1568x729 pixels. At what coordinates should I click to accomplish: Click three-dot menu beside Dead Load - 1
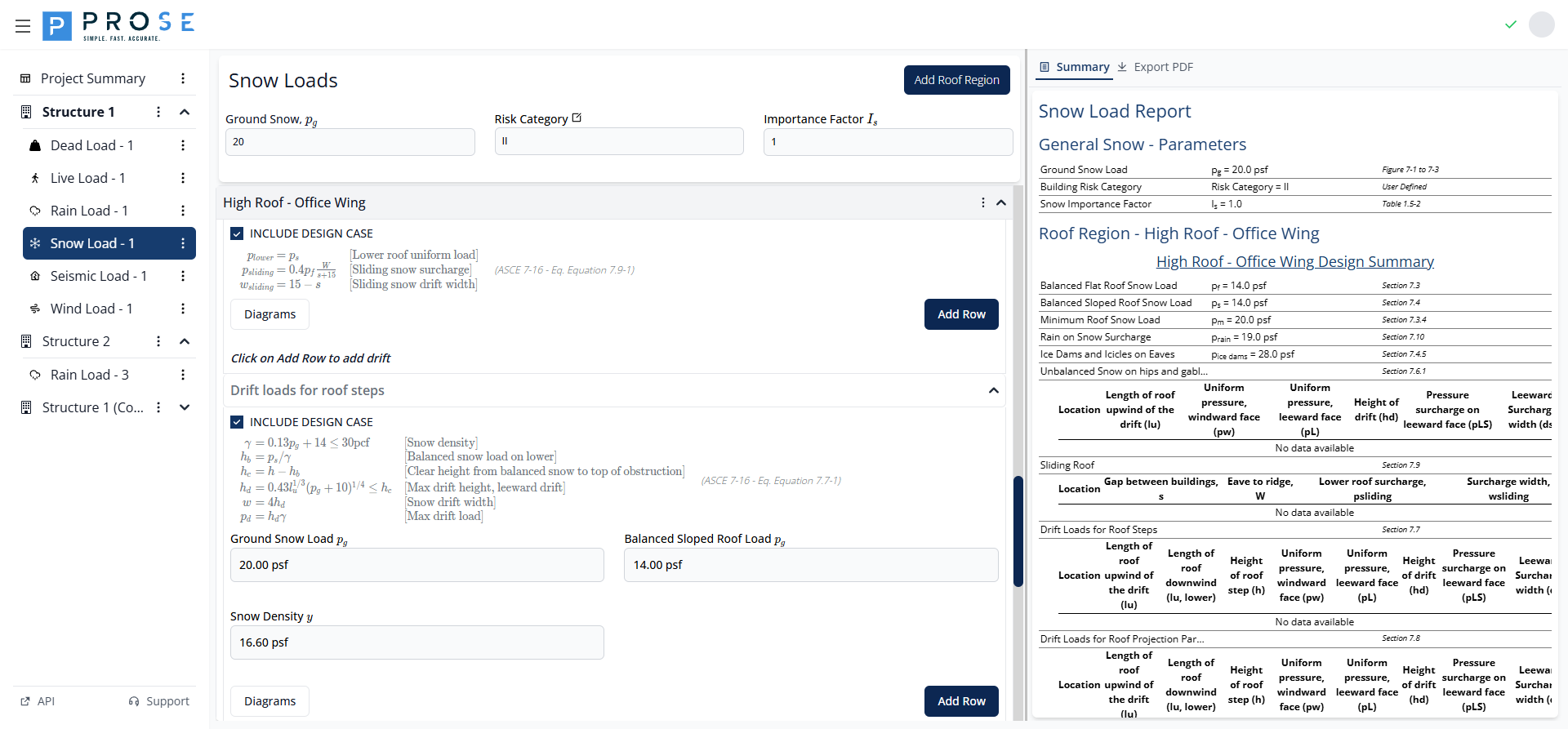coord(183,145)
